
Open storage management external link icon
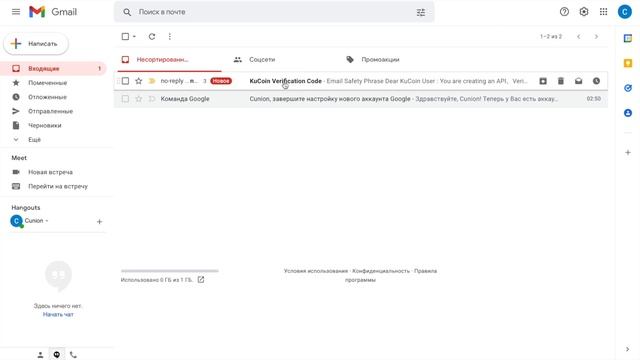coord(201,280)
